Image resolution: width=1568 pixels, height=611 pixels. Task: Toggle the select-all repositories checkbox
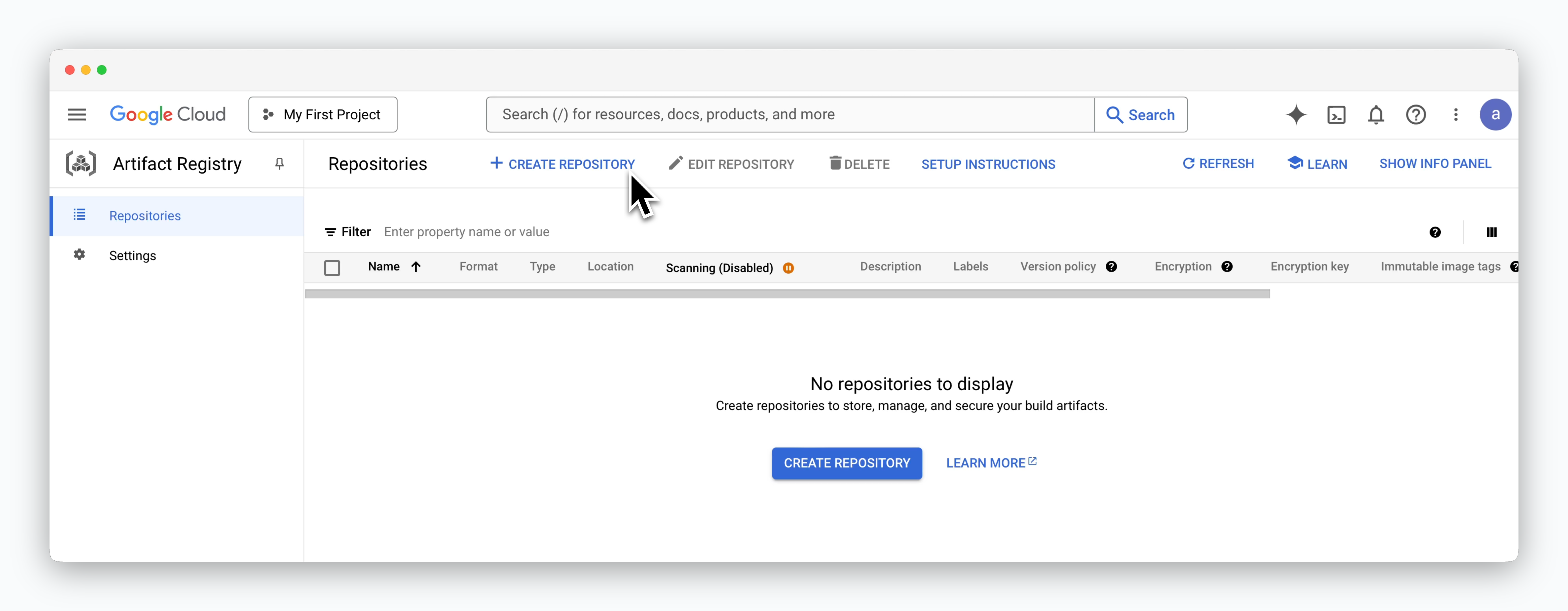332,268
